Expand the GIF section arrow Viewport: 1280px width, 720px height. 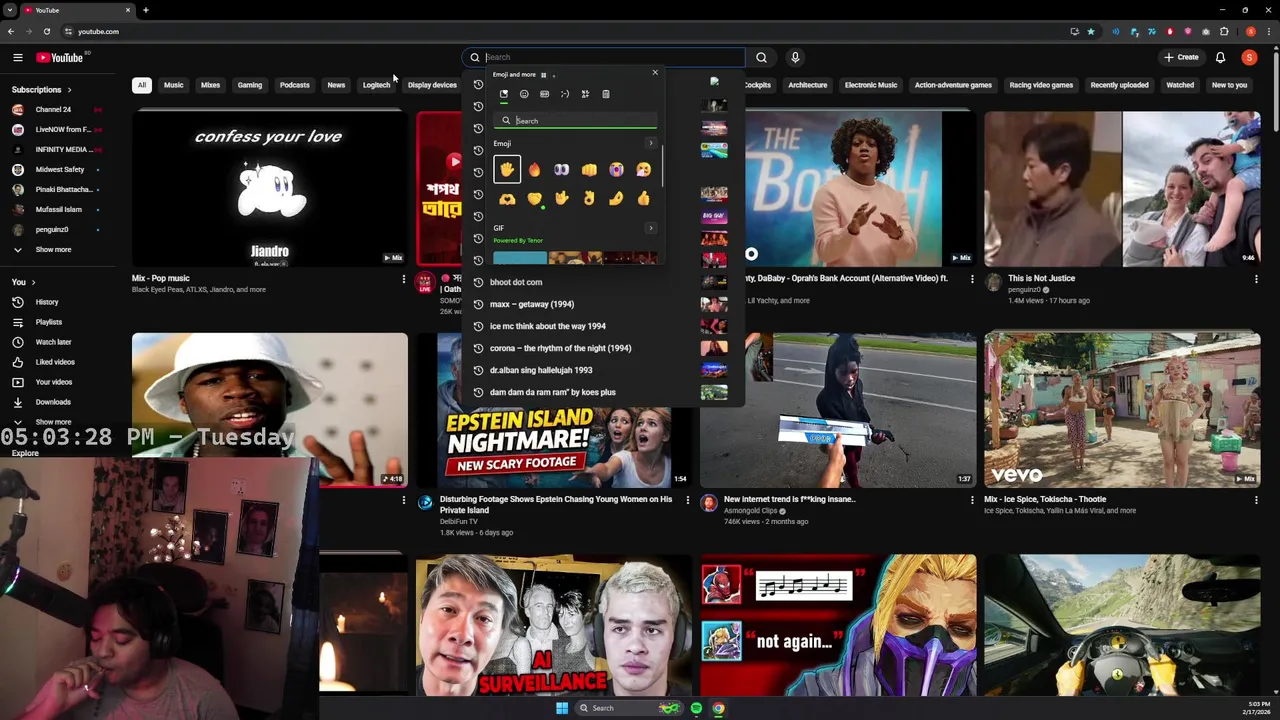(651, 228)
